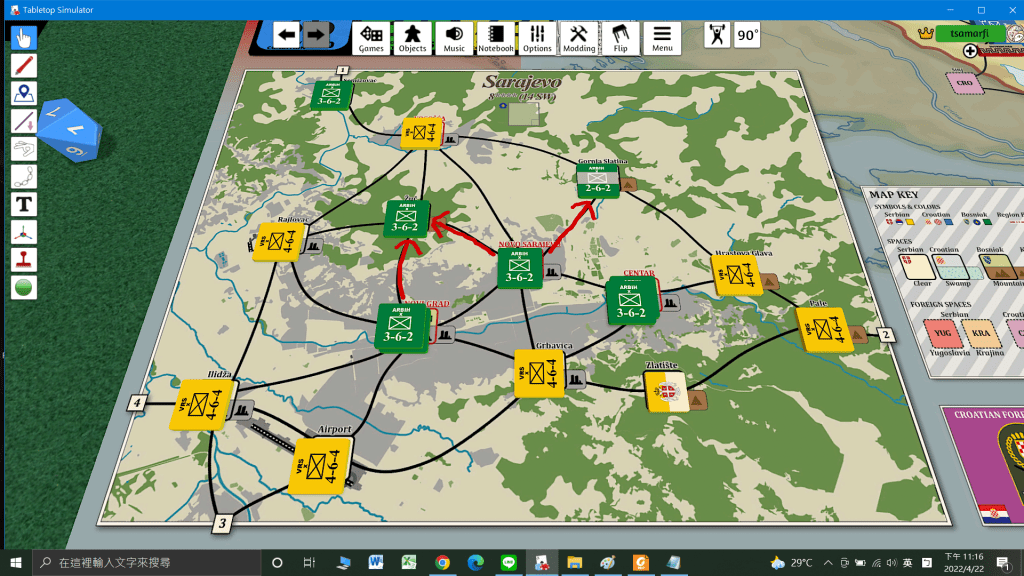Screen dimensions: 1024x576
Task: Select the red Snap stamp tool
Action: (x=24, y=260)
